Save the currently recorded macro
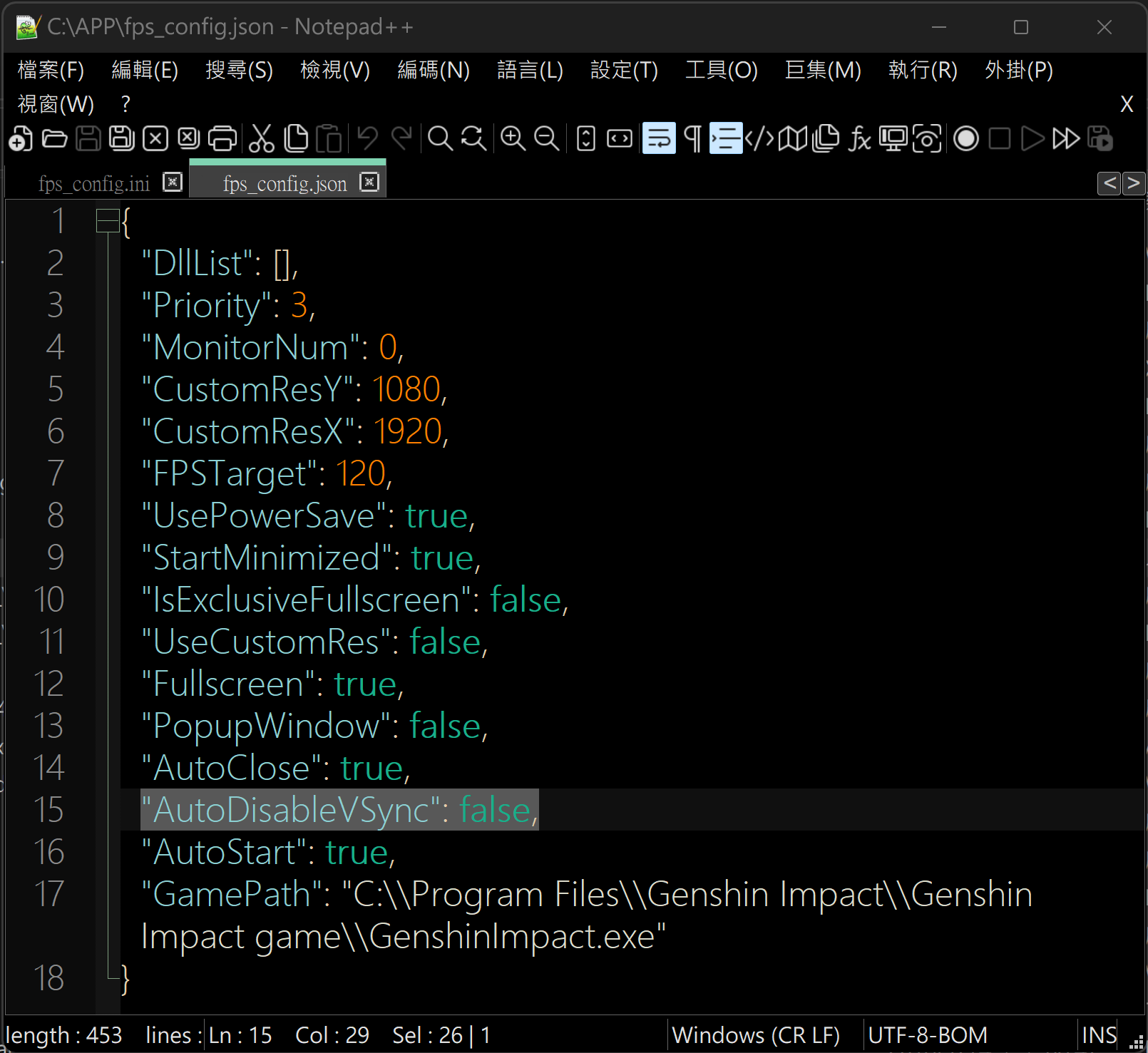Image resolution: width=1148 pixels, height=1053 pixels. coord(1100,138)
